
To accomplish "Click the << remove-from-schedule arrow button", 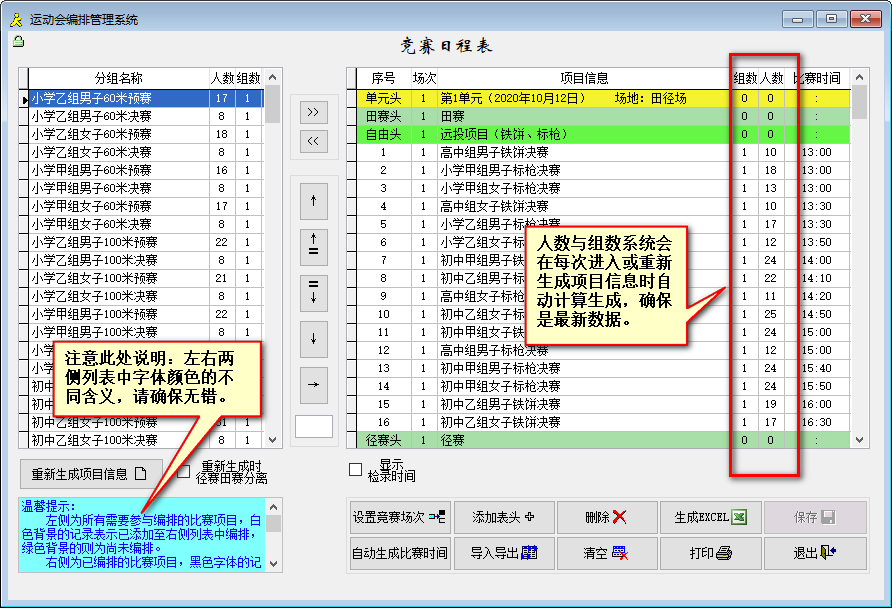I will [x=314, y=142].
